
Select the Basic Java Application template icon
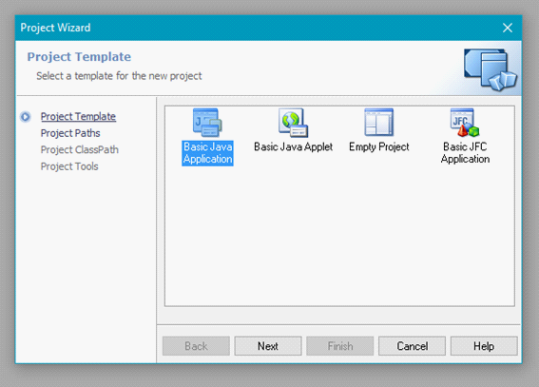coord(207,123)
